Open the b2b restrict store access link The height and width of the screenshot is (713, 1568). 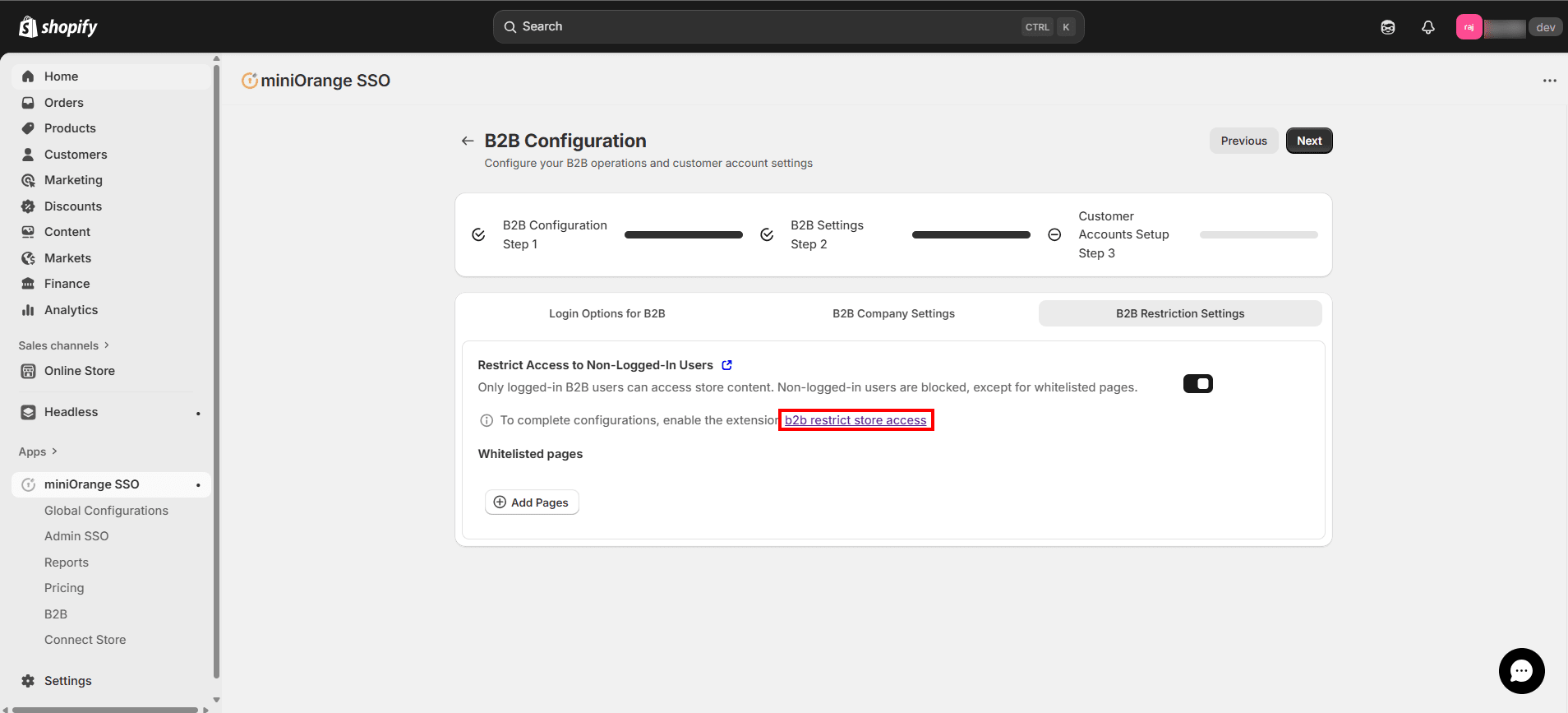point(855,420)
